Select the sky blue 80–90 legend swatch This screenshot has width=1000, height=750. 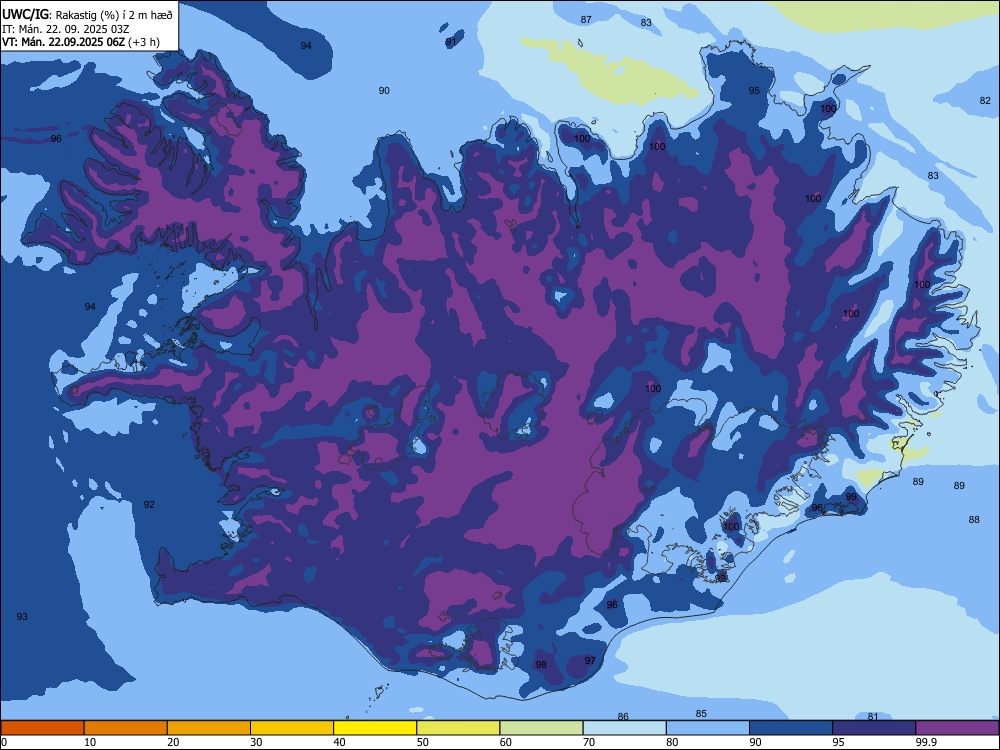tap(708, 728)
